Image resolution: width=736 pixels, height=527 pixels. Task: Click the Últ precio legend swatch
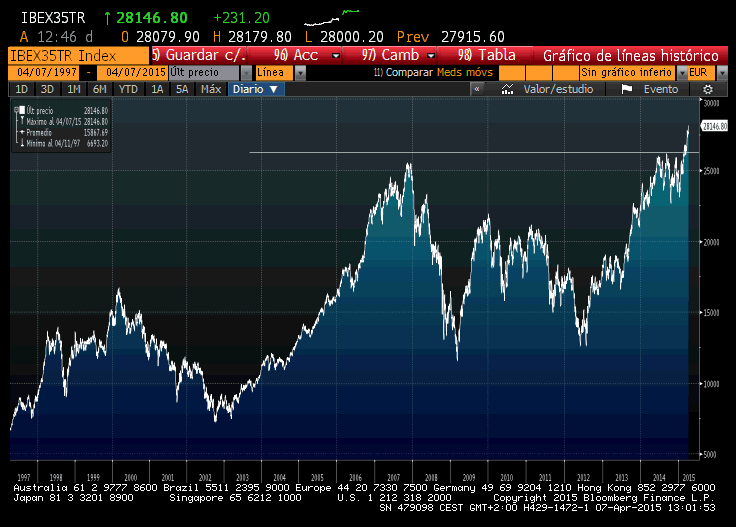pyautogui.click(x=22, y=110)
